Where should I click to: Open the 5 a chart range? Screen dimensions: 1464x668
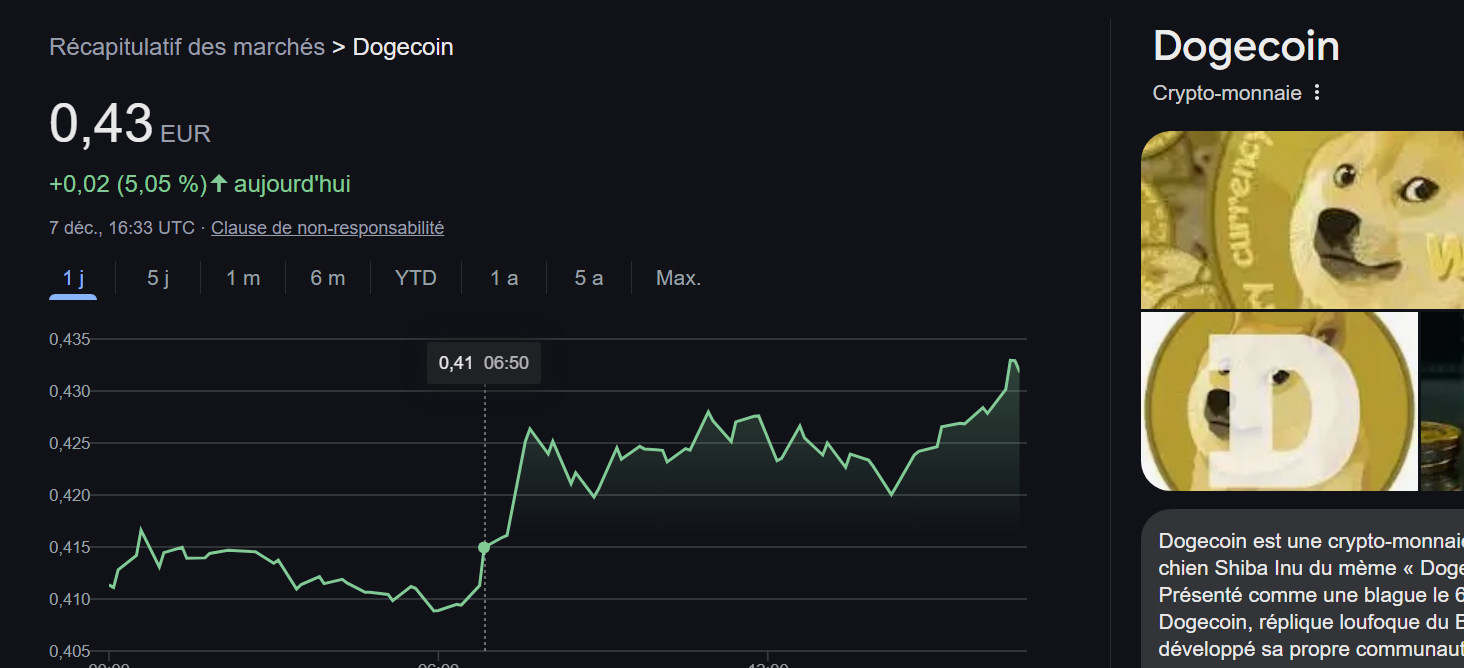[589, 278]
